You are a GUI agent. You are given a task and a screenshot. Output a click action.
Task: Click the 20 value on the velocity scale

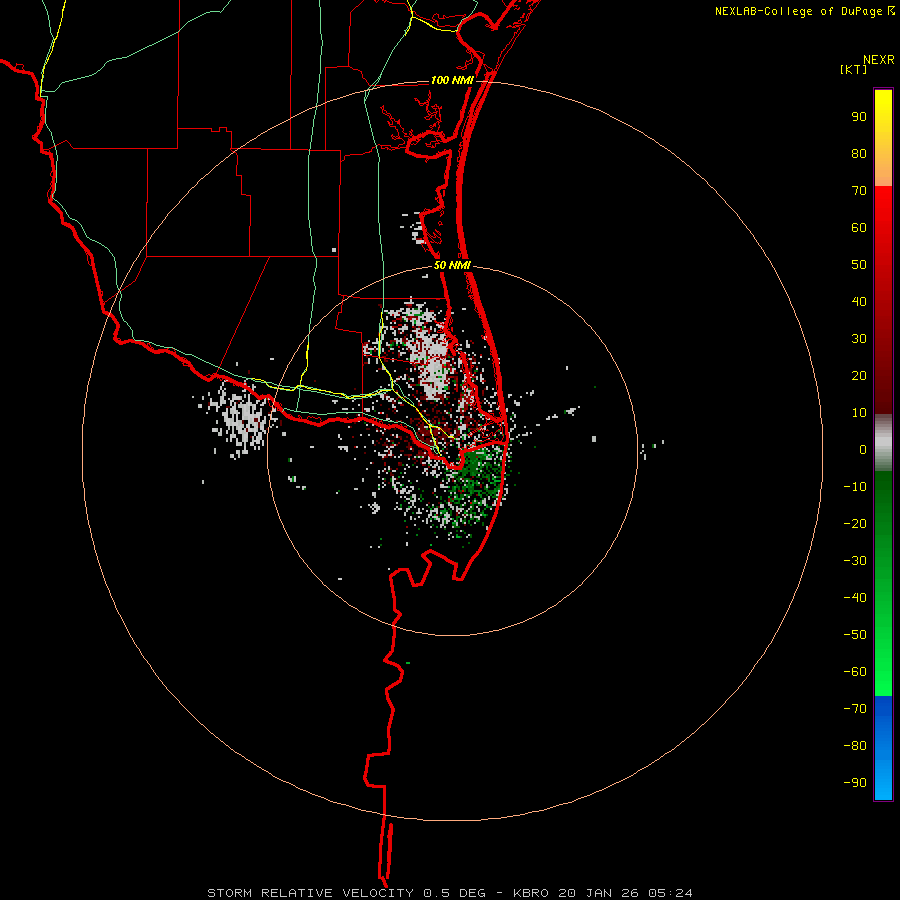(859, 376)
